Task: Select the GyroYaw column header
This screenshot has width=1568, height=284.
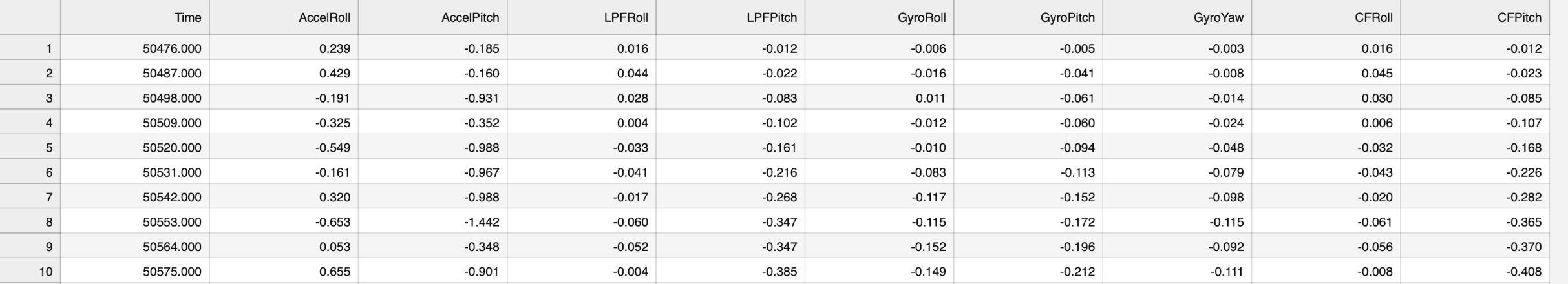Action: (x=1177, y=17)
